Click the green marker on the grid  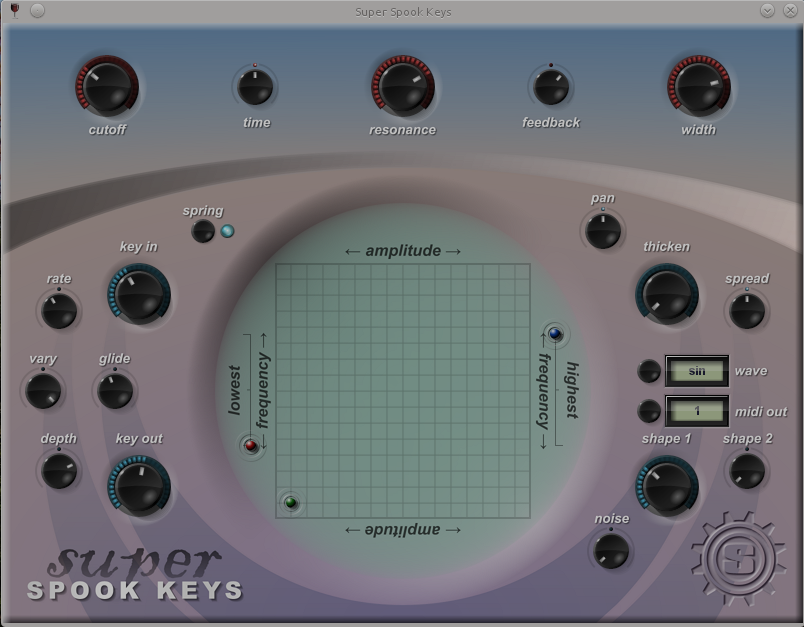(x=291, y=502)
